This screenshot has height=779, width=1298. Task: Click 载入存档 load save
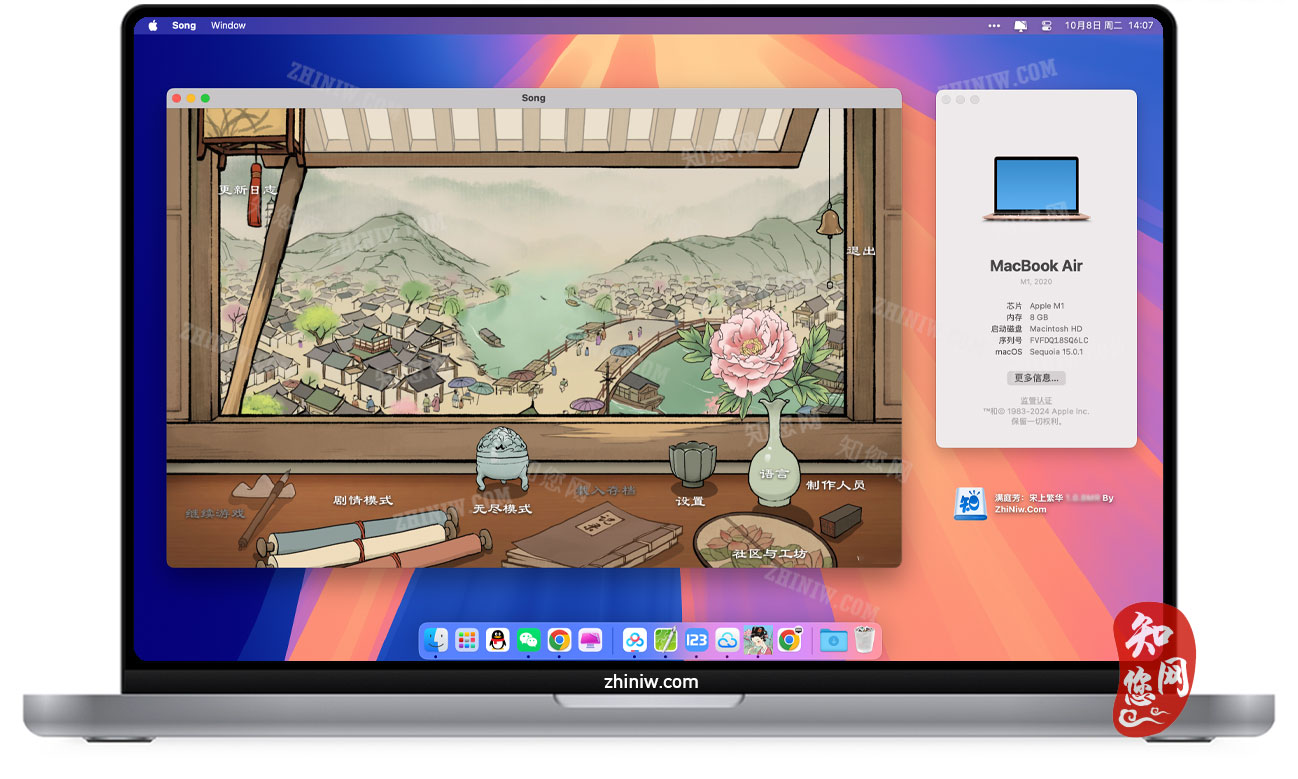(x=606, y=490)
